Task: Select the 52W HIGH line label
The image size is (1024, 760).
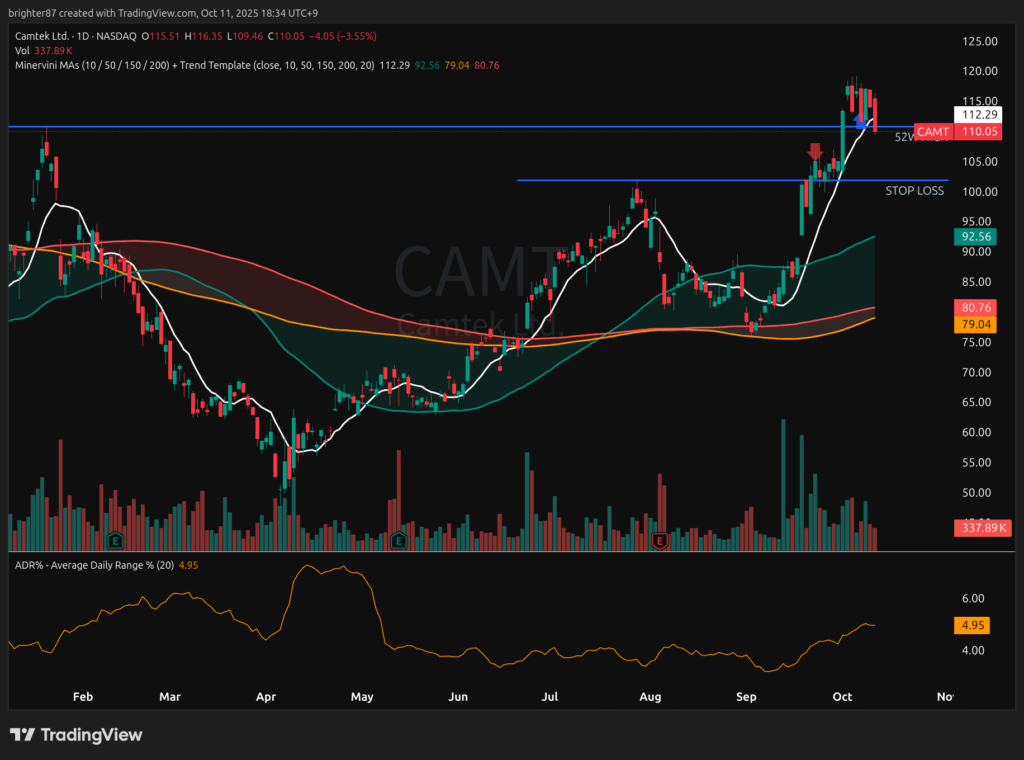Action: tap(916, 138)
